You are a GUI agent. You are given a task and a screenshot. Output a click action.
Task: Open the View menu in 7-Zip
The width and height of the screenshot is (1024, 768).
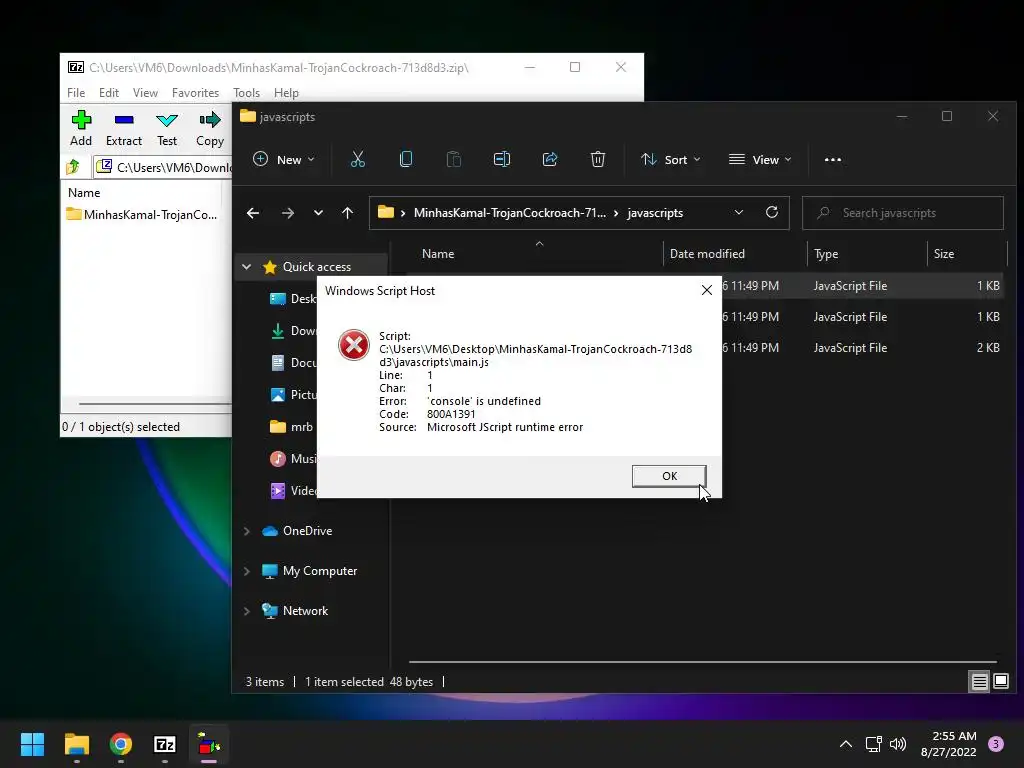[x=145, y=93]
